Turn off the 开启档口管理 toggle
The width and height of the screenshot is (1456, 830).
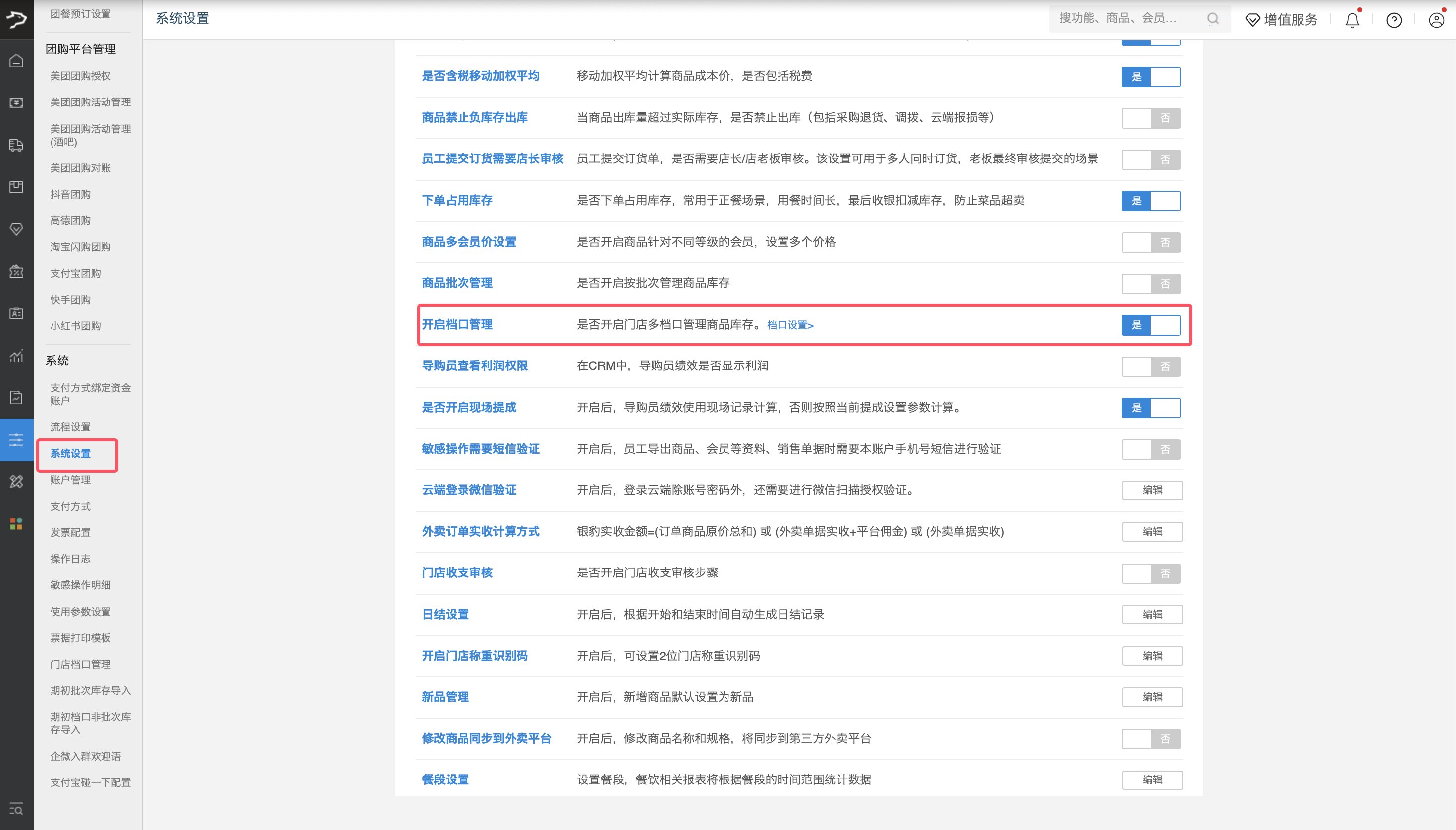[1151, 325]
